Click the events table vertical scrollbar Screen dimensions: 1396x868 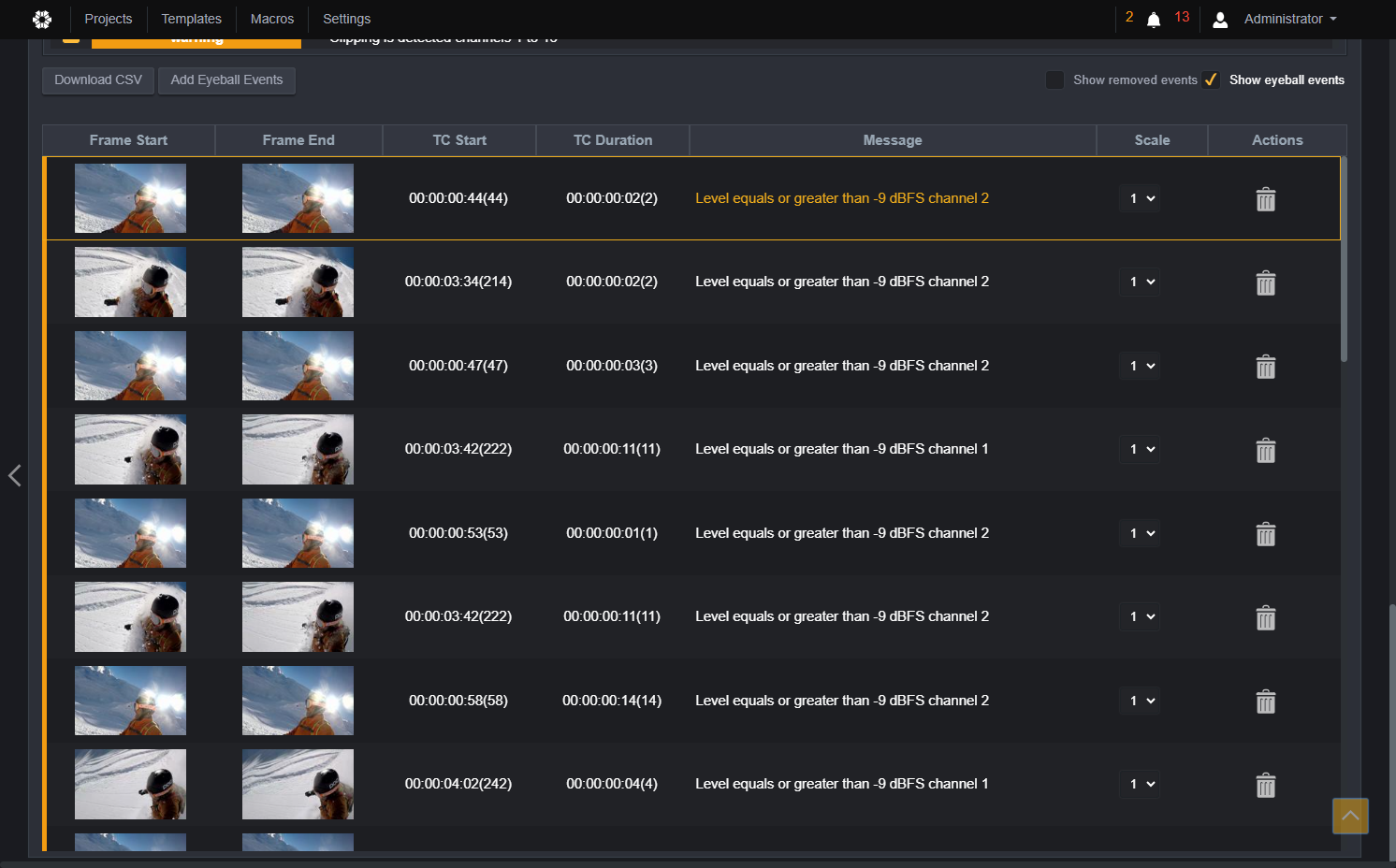tap(1344, 260)
